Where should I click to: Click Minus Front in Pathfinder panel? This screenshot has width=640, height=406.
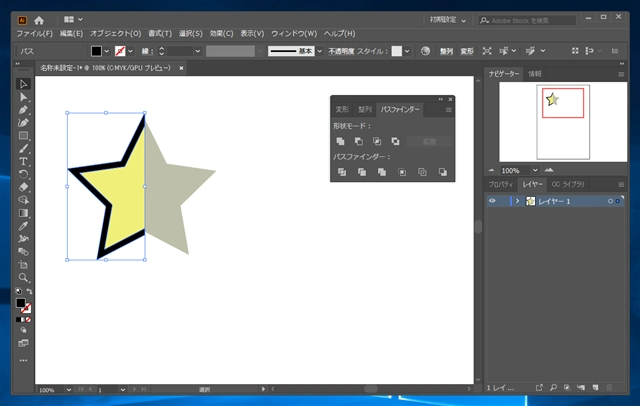tap(358, 141)
